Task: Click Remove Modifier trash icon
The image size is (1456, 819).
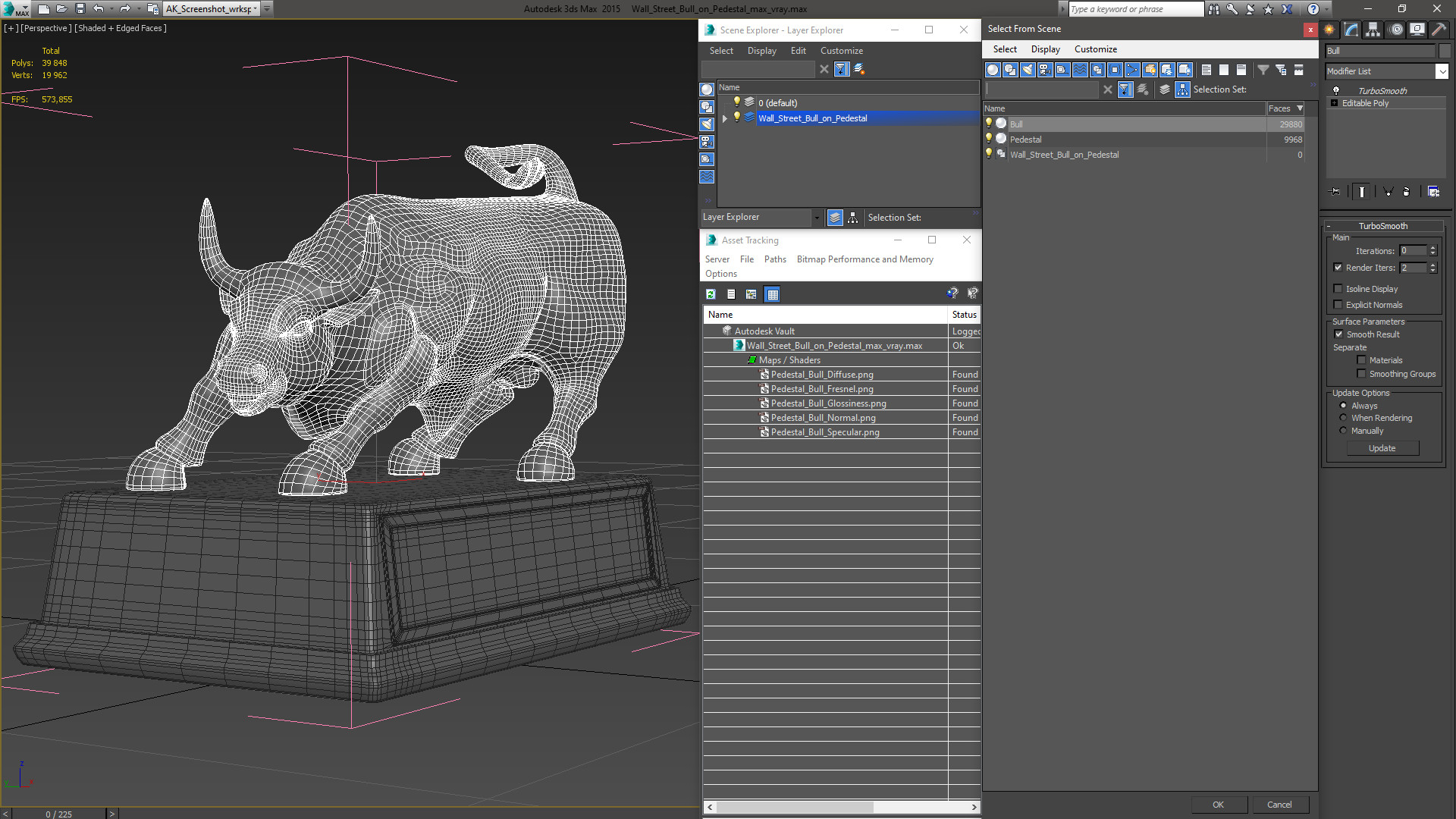Action: tap(1407, 192)
